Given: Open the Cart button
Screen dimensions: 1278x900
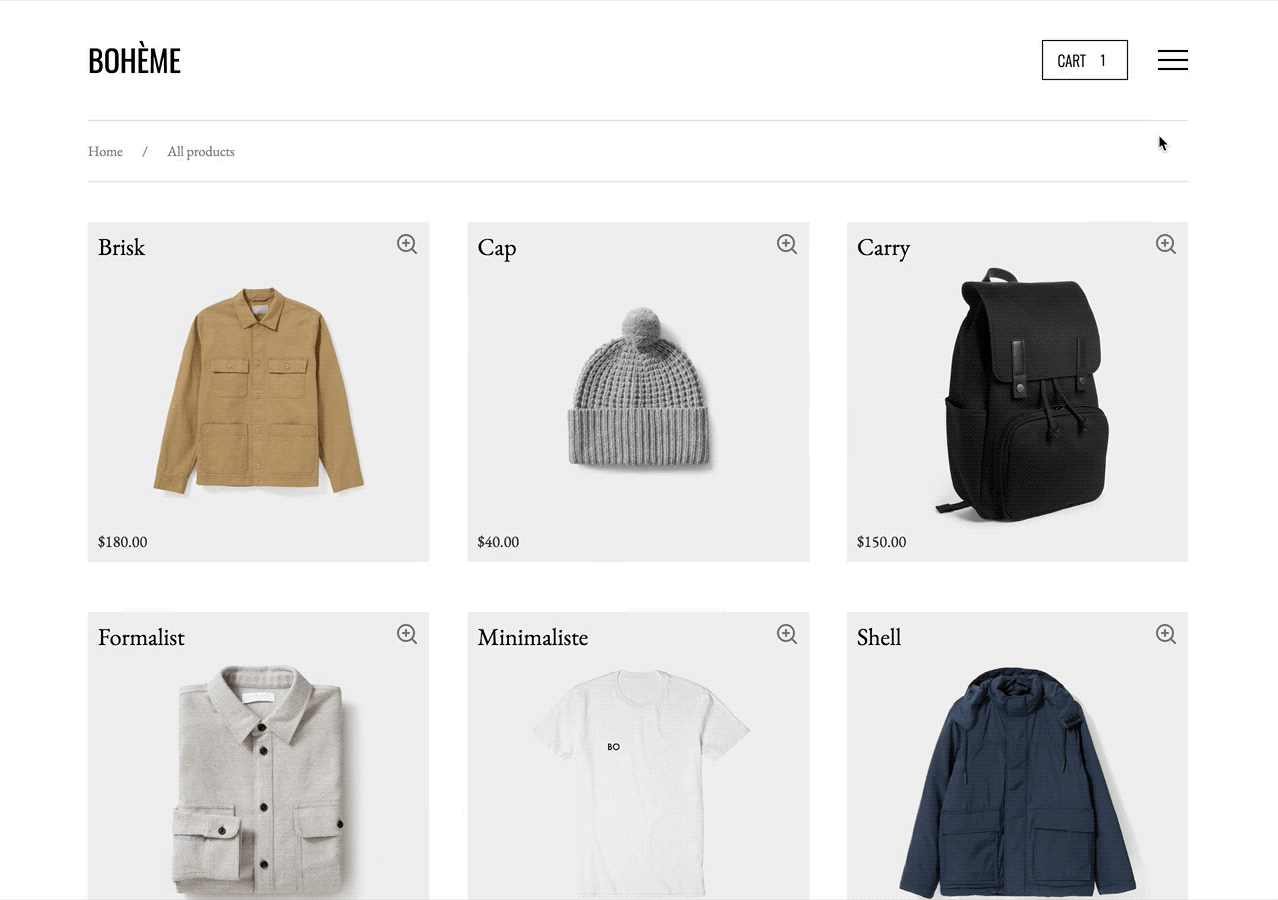Looking at the screenshot, I should (x=1084, y=60).
